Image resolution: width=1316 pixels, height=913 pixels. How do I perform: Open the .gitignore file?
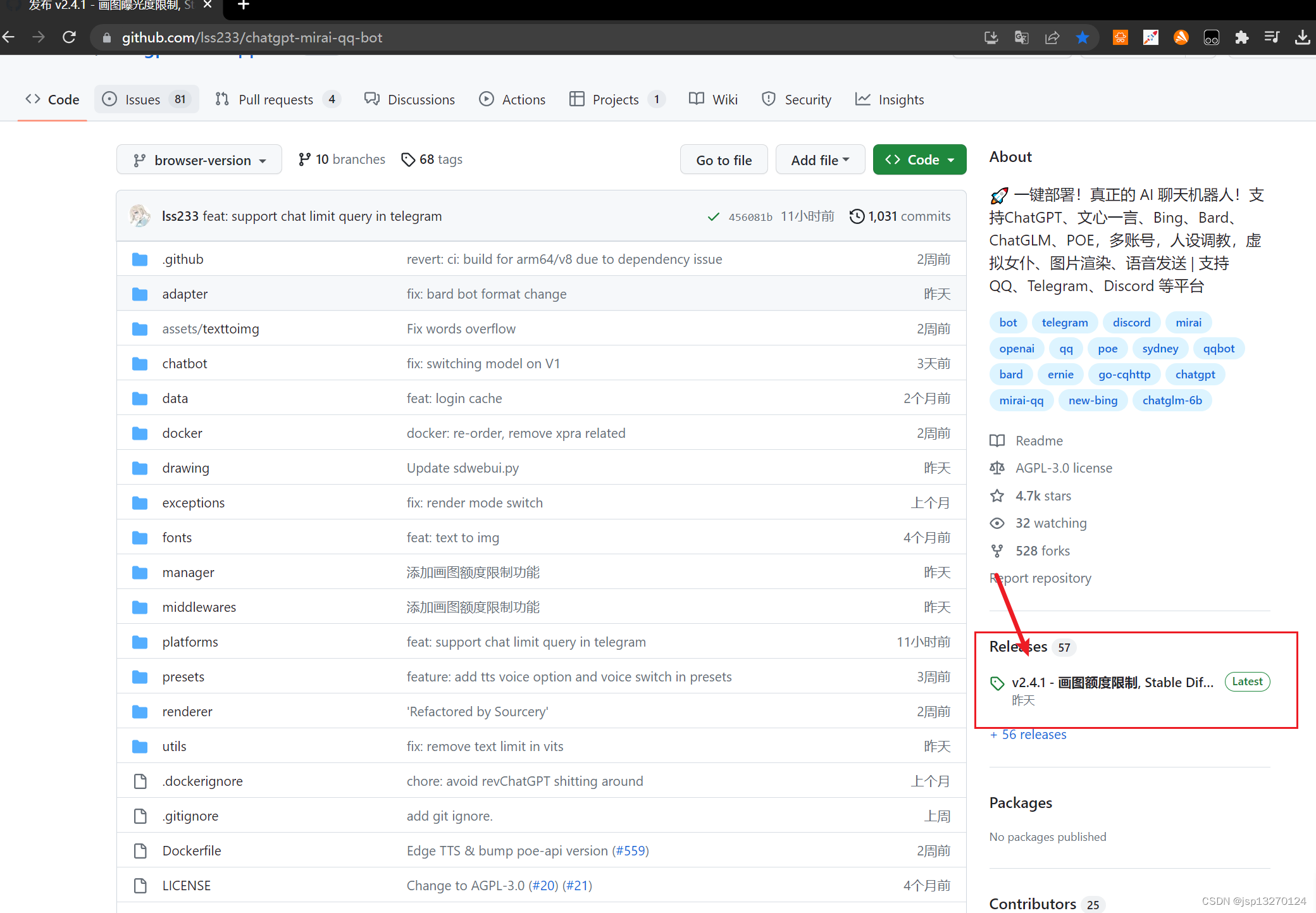click(190, 816)
